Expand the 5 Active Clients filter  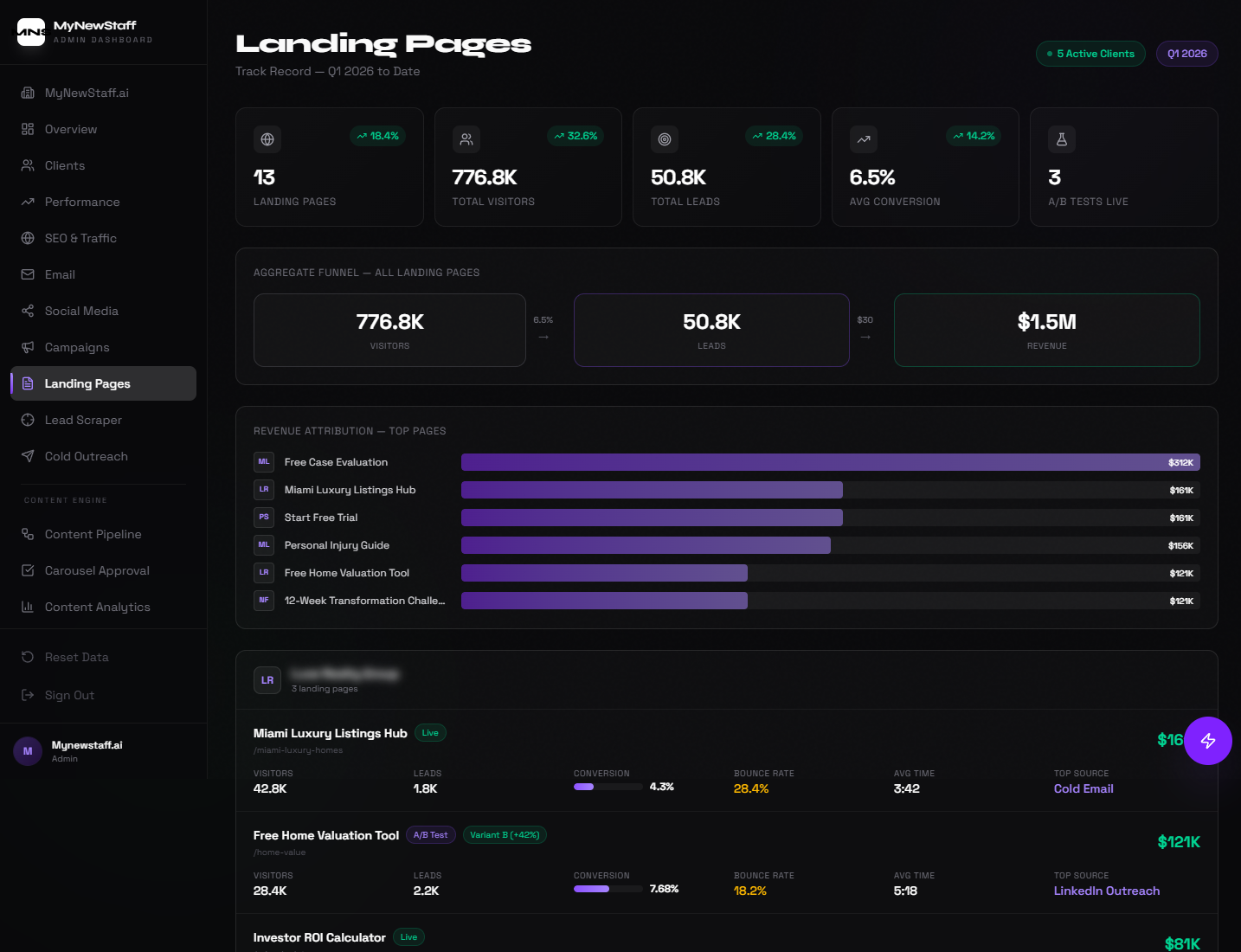(1090, 53)
